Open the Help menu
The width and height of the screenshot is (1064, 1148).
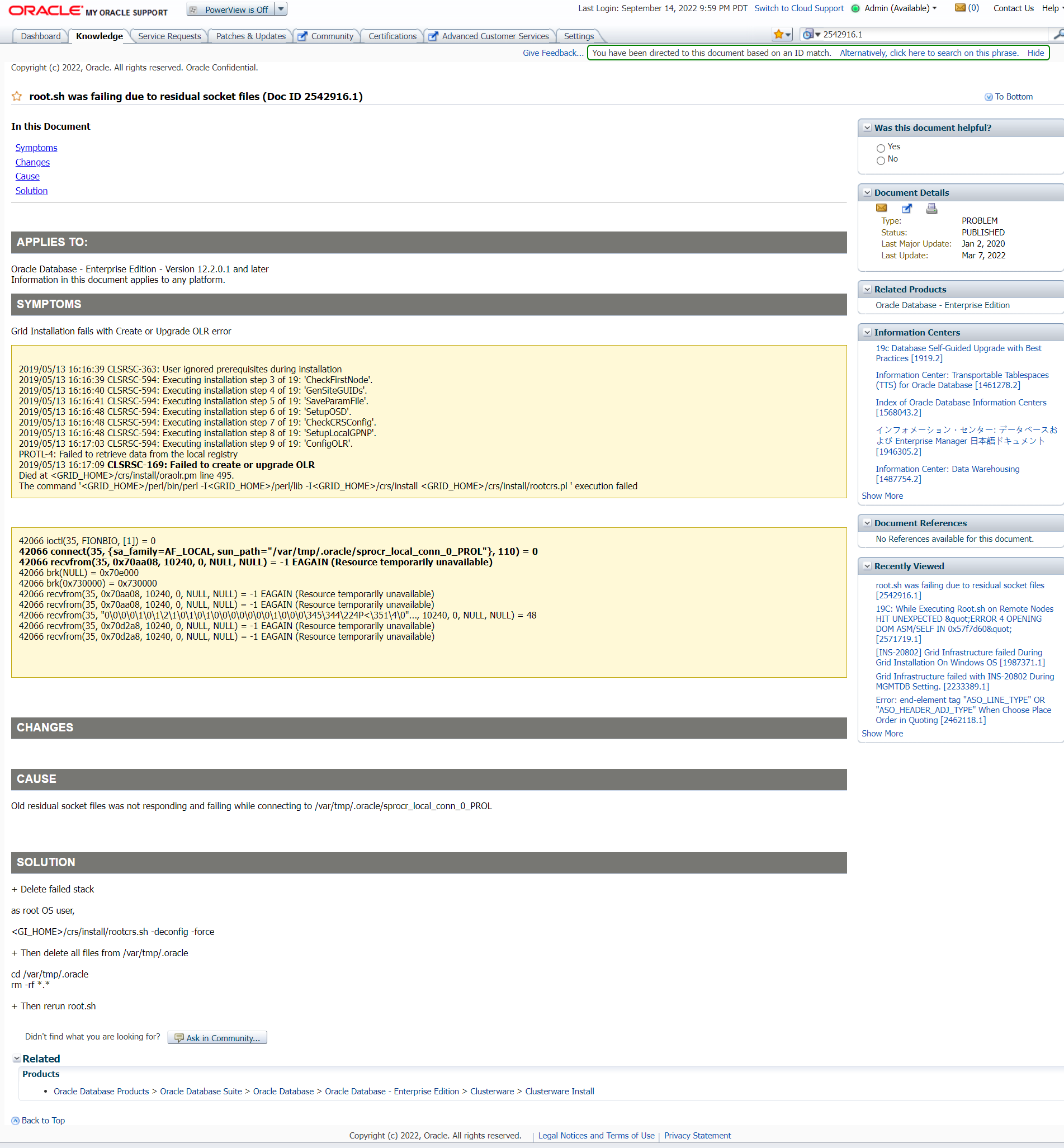click(x=1052, y=8)
